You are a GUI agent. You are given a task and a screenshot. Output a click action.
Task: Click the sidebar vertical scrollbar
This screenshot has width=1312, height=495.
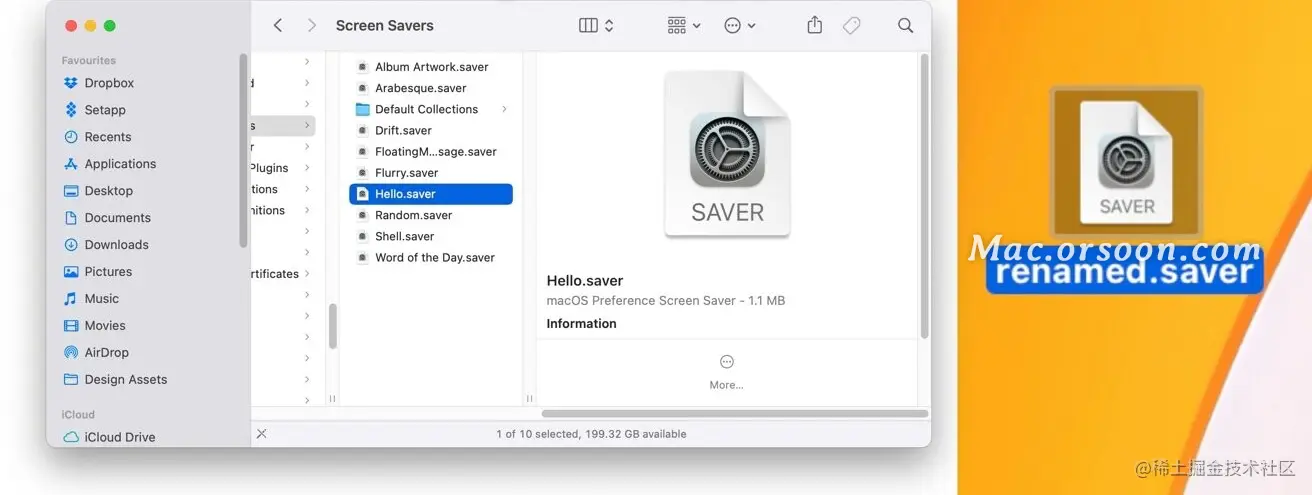243,150
